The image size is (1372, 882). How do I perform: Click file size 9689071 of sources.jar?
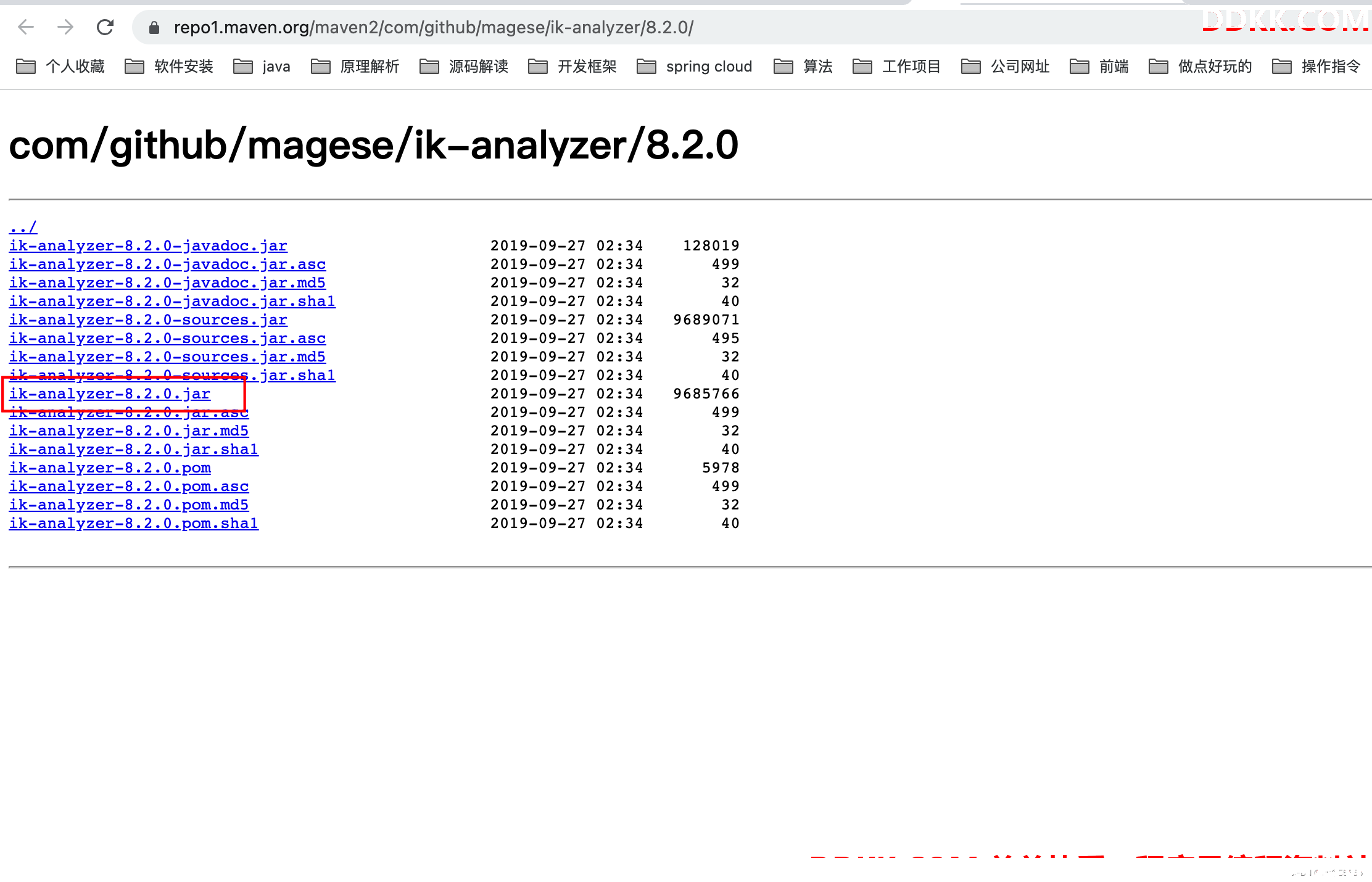click(706, 319)
